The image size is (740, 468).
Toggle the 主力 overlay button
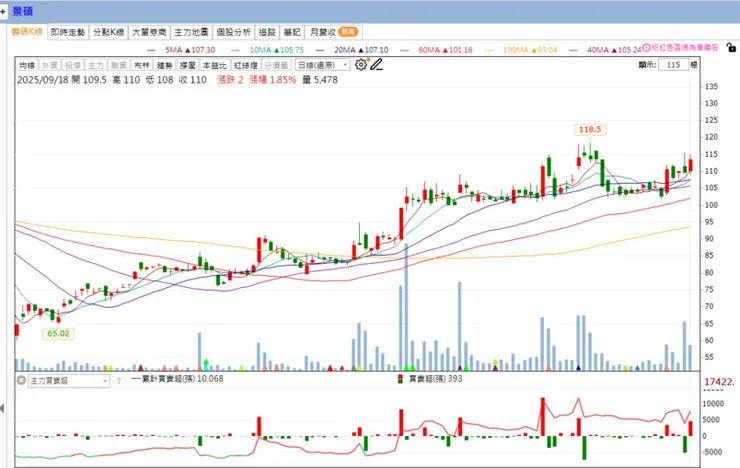coord(96,65)
